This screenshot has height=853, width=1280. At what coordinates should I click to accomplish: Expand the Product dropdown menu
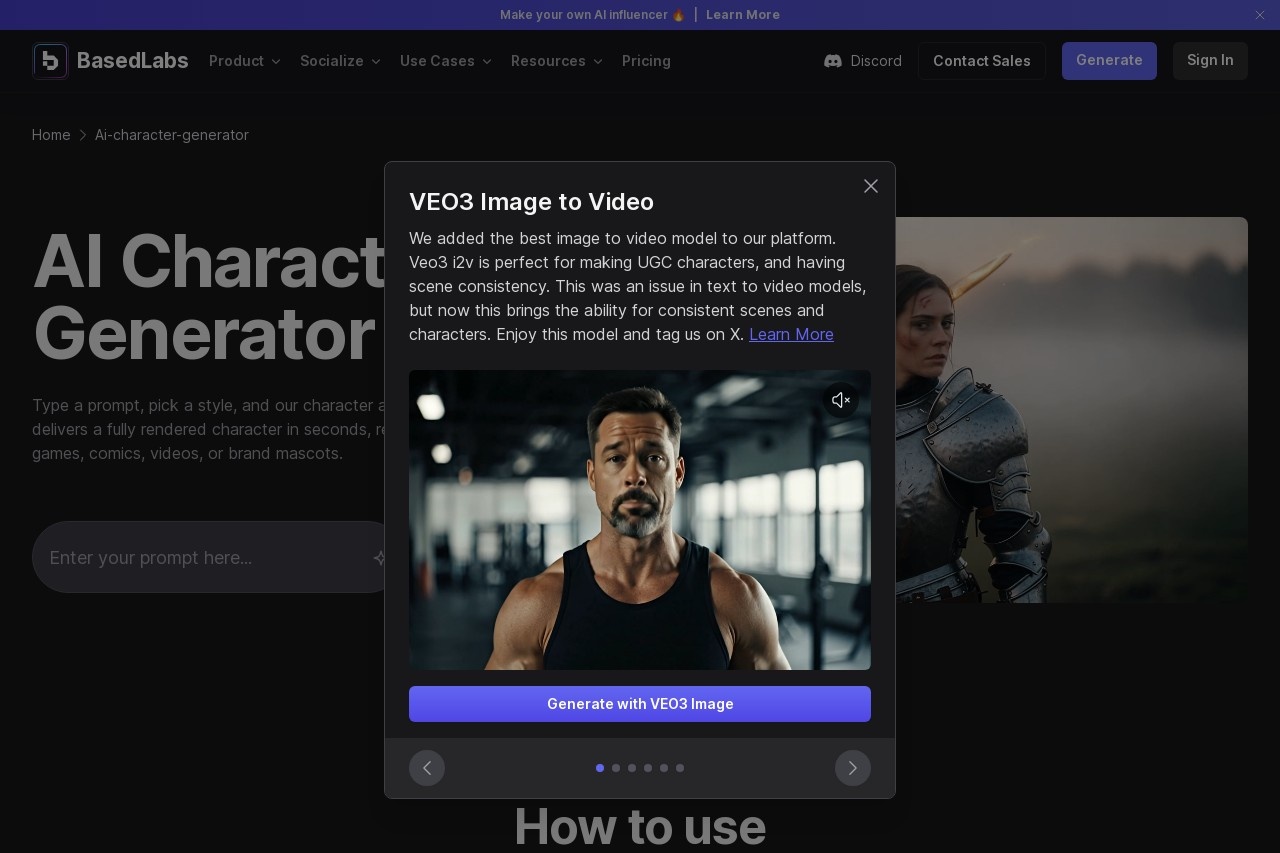245,61
